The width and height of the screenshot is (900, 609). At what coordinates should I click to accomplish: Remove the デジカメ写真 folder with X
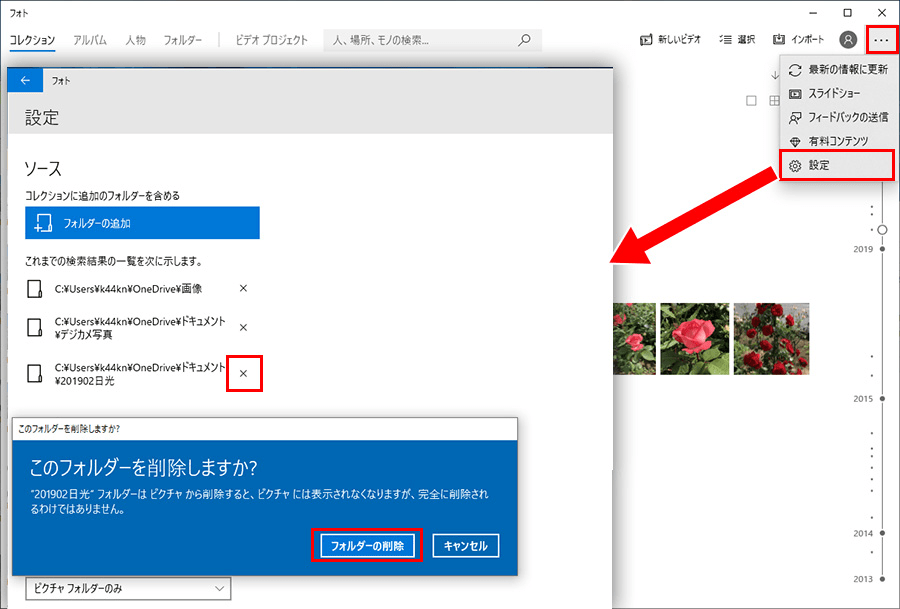point(244,327)
